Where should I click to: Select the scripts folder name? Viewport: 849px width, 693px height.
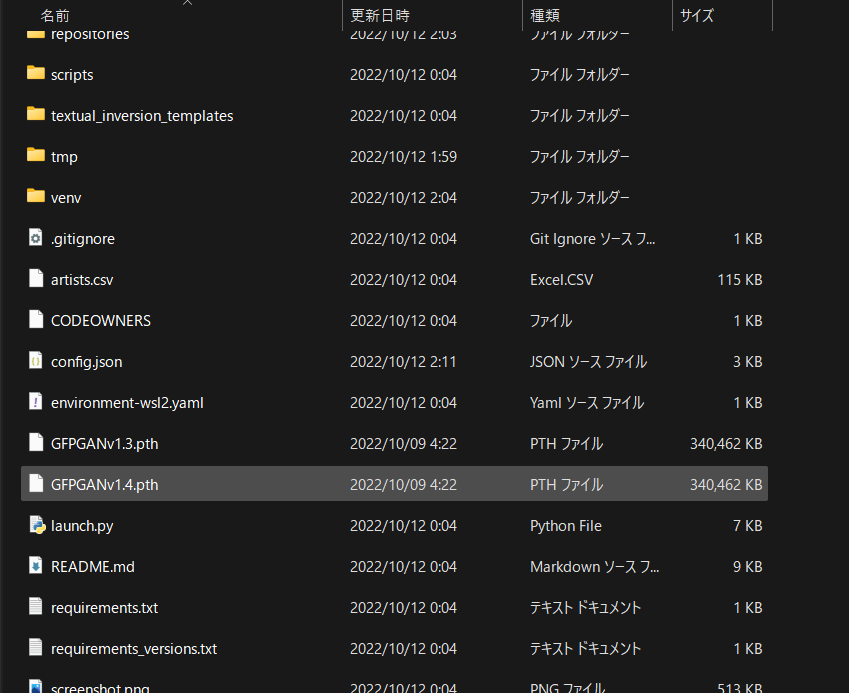click(72, 75)
